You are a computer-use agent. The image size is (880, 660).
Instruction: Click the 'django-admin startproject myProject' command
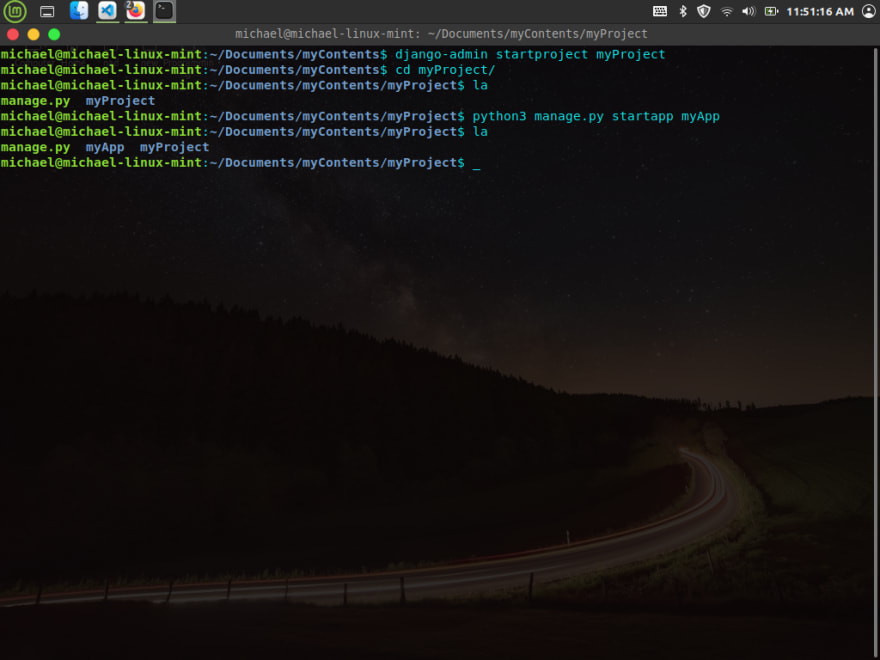[530, 54]
